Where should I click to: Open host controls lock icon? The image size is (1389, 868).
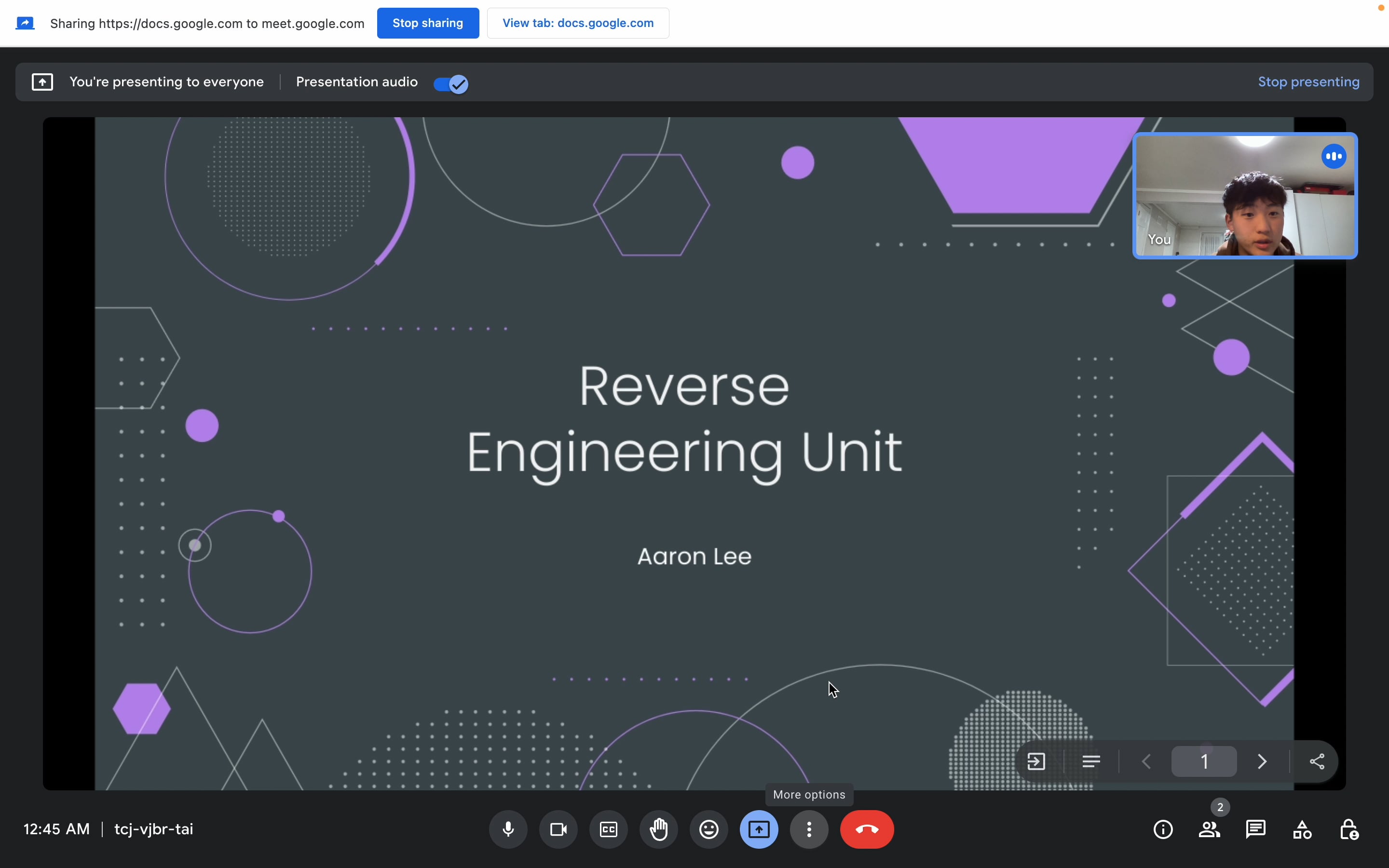pyautogui.click(x=1348, y=829)
